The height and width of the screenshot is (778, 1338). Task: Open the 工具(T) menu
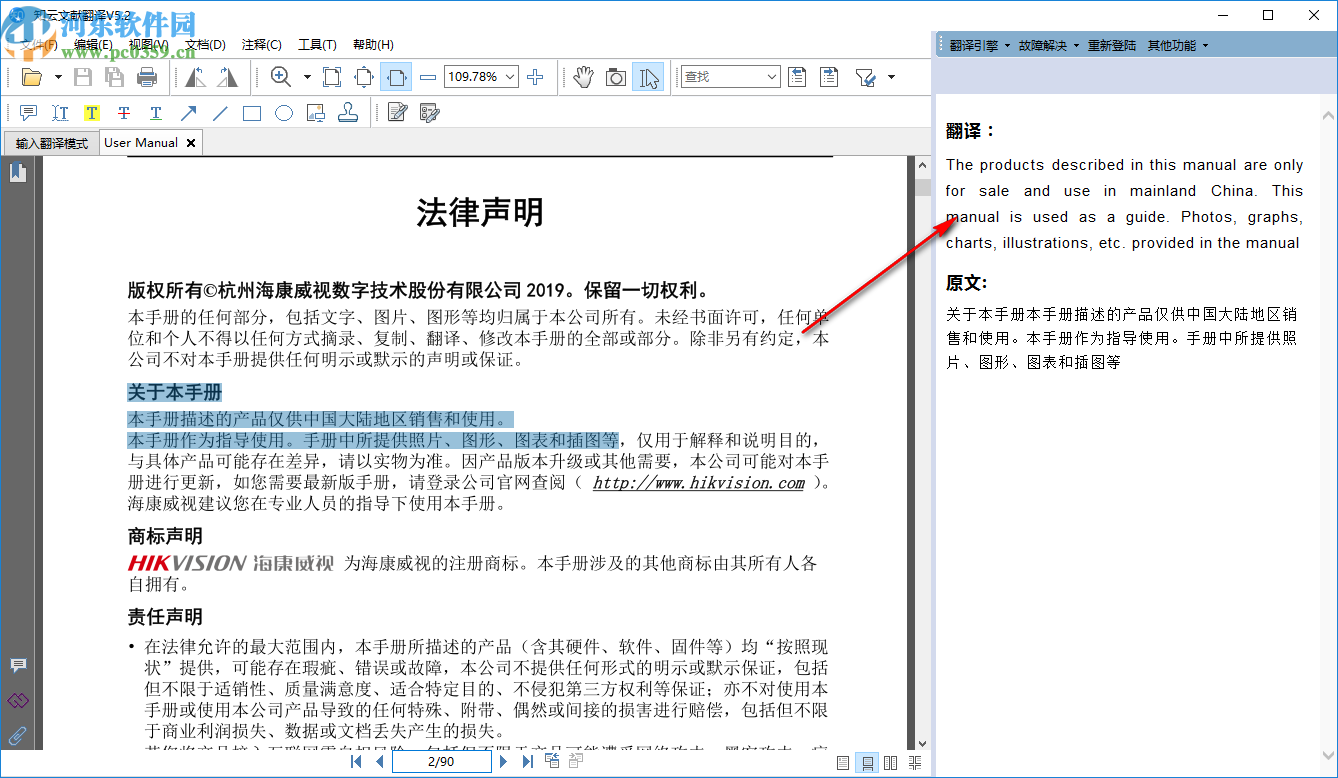(x=317, y=45)
